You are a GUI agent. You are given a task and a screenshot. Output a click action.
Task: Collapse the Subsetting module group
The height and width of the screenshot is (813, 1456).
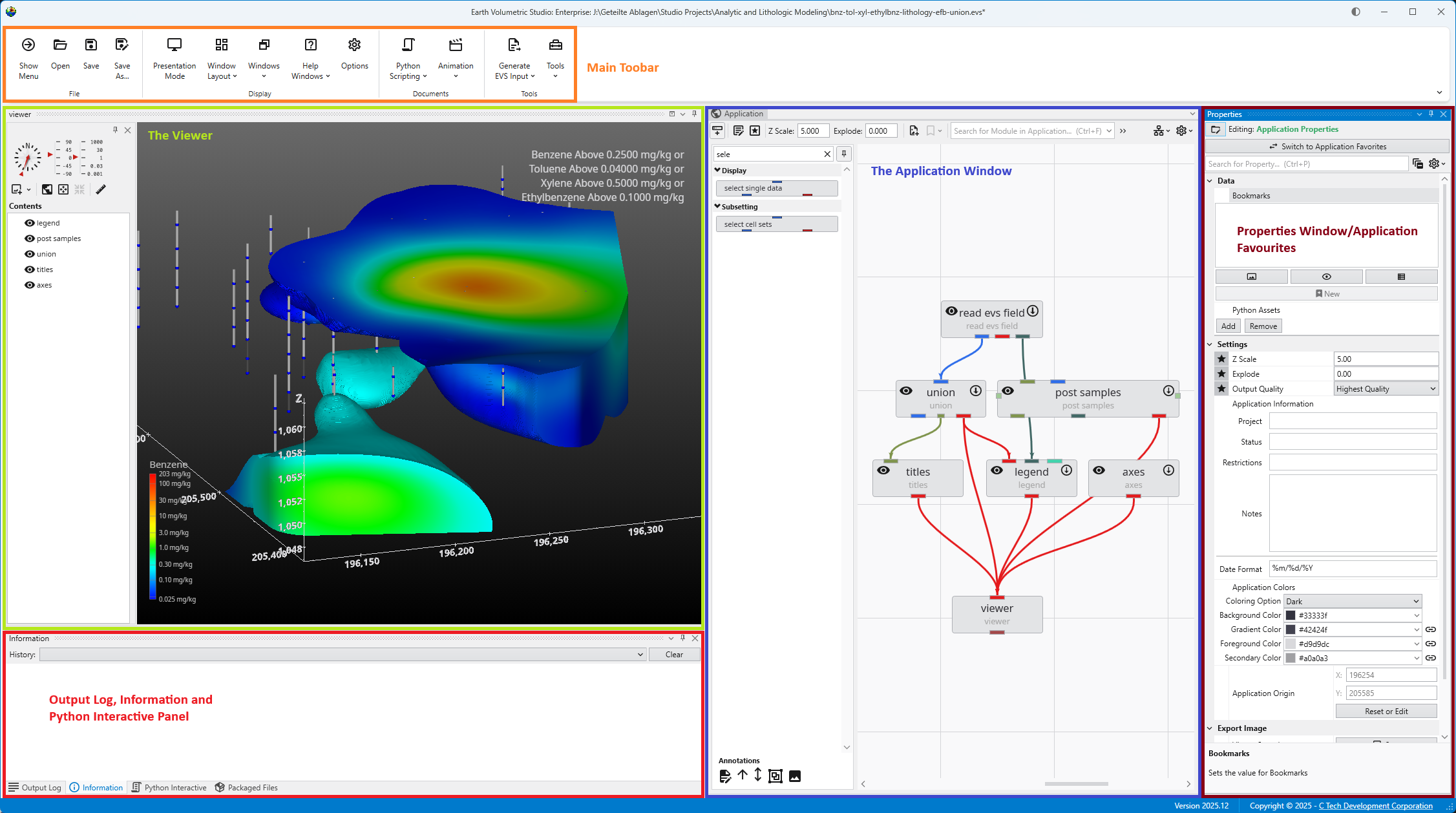click(x=717, y=207)
